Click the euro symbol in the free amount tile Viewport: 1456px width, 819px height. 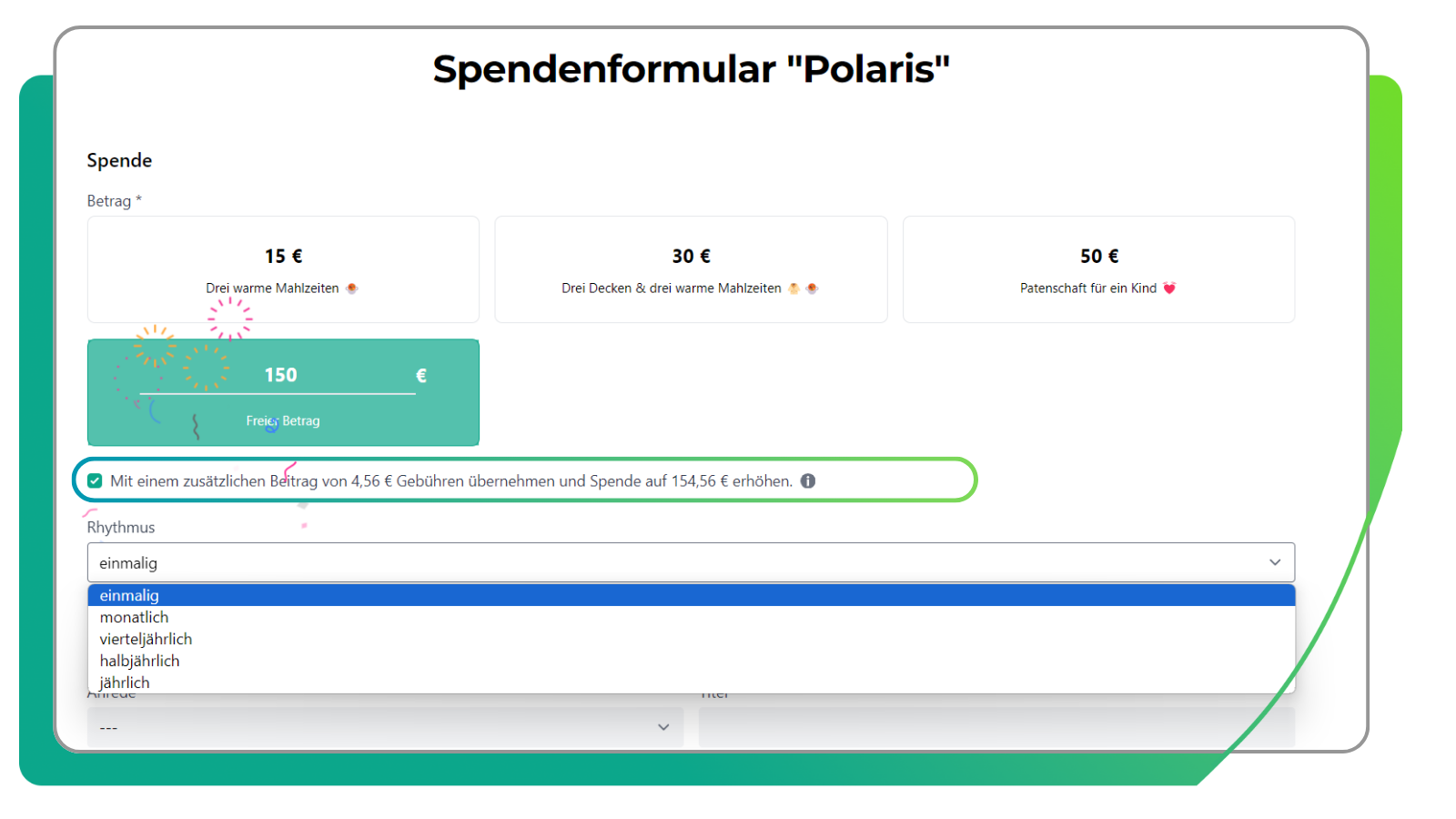coord(420,374)
